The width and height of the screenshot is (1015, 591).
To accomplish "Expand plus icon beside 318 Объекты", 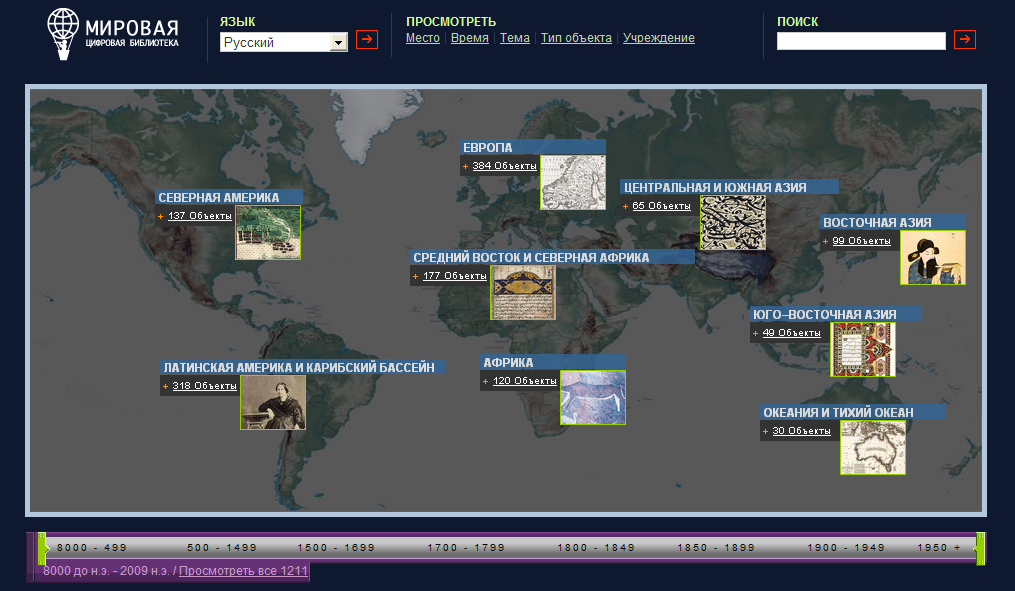I will point(165,386).
